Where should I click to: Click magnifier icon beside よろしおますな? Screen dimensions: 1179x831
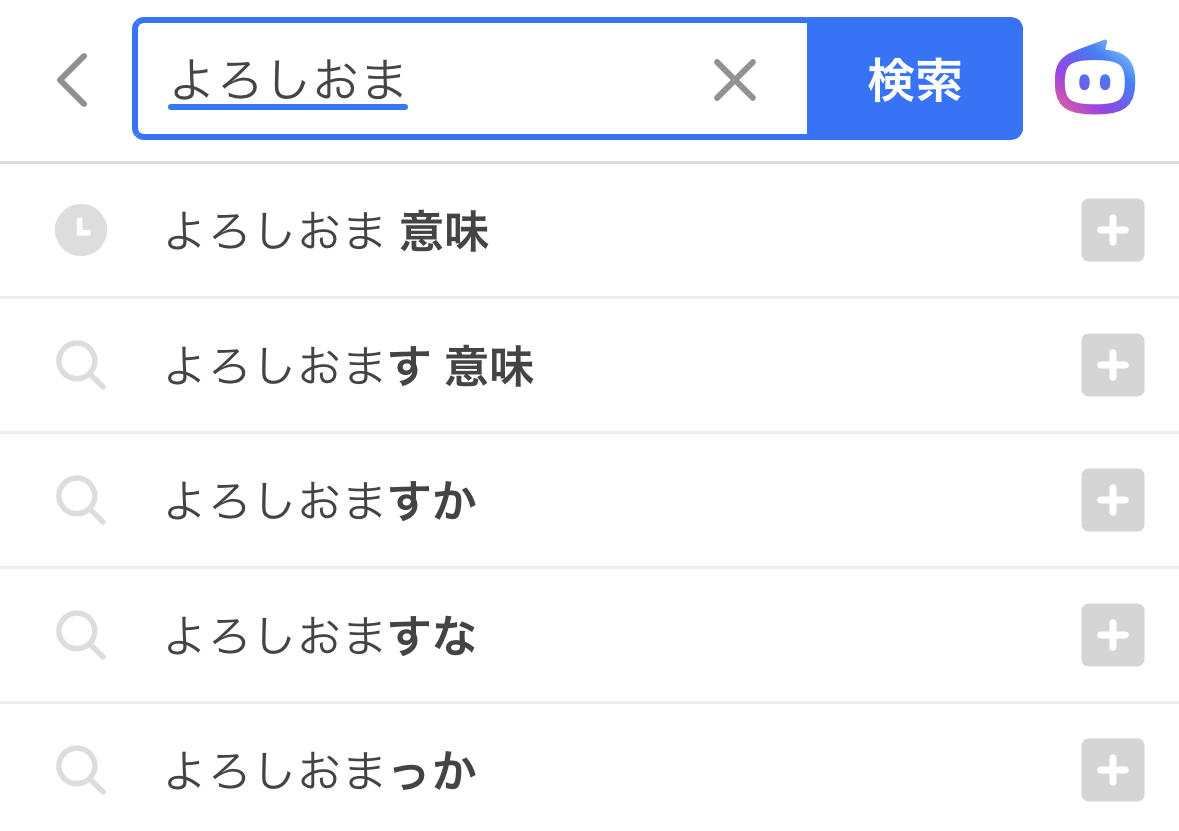tap(81, 635)
